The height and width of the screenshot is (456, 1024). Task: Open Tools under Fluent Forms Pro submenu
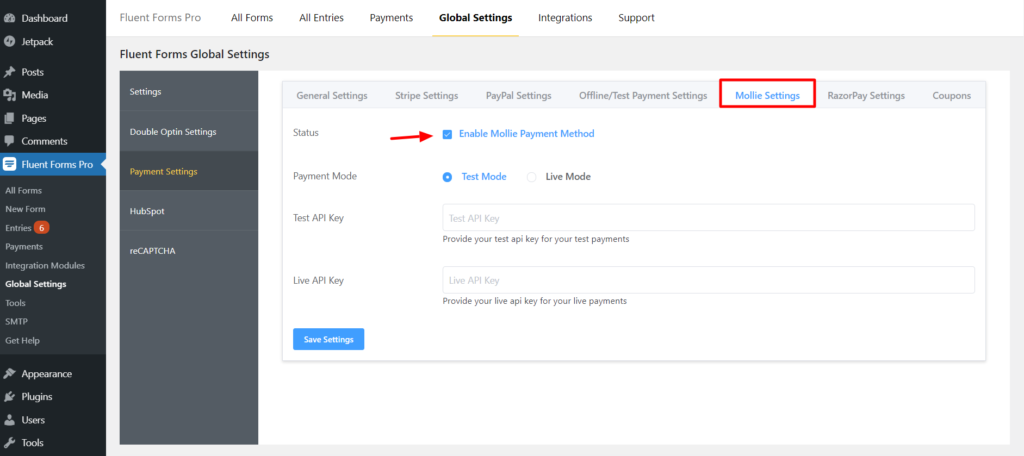click(x=15, y=303)
